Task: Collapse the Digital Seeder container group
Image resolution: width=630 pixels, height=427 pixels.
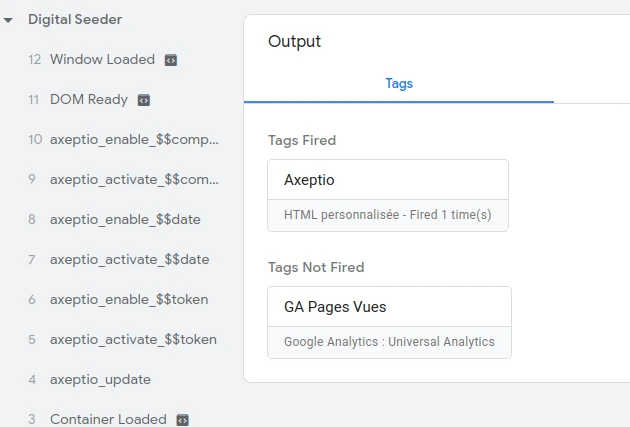Action: pos(8,20)
